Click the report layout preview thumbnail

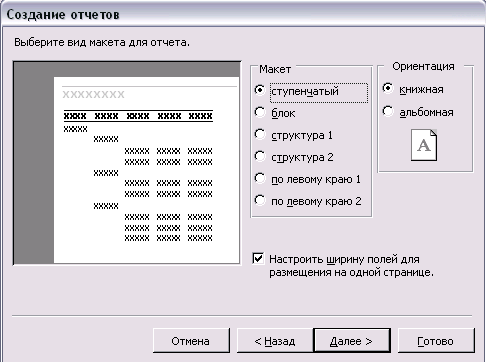[x=127, y=163]
